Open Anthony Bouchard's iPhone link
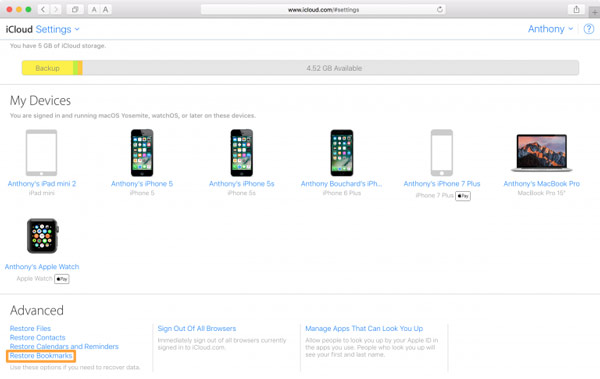 [x=341, y=184]
